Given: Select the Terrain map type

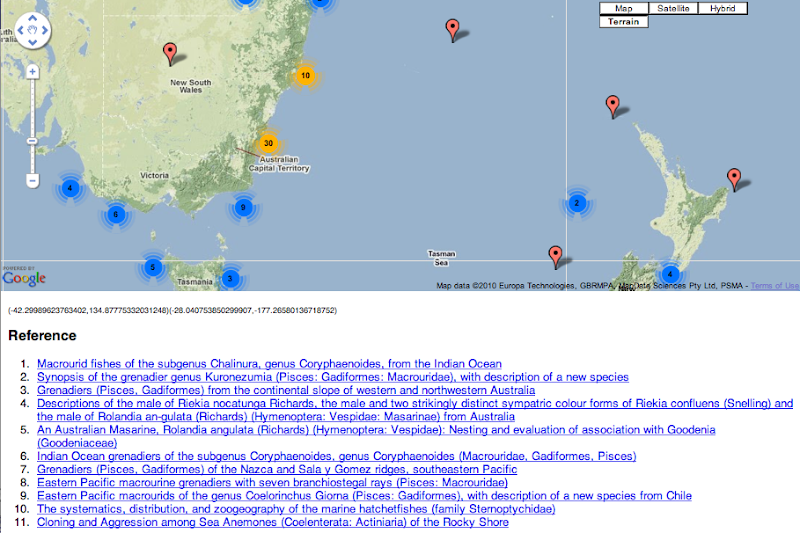Looking at the screenshot, I should coord(624,21).
